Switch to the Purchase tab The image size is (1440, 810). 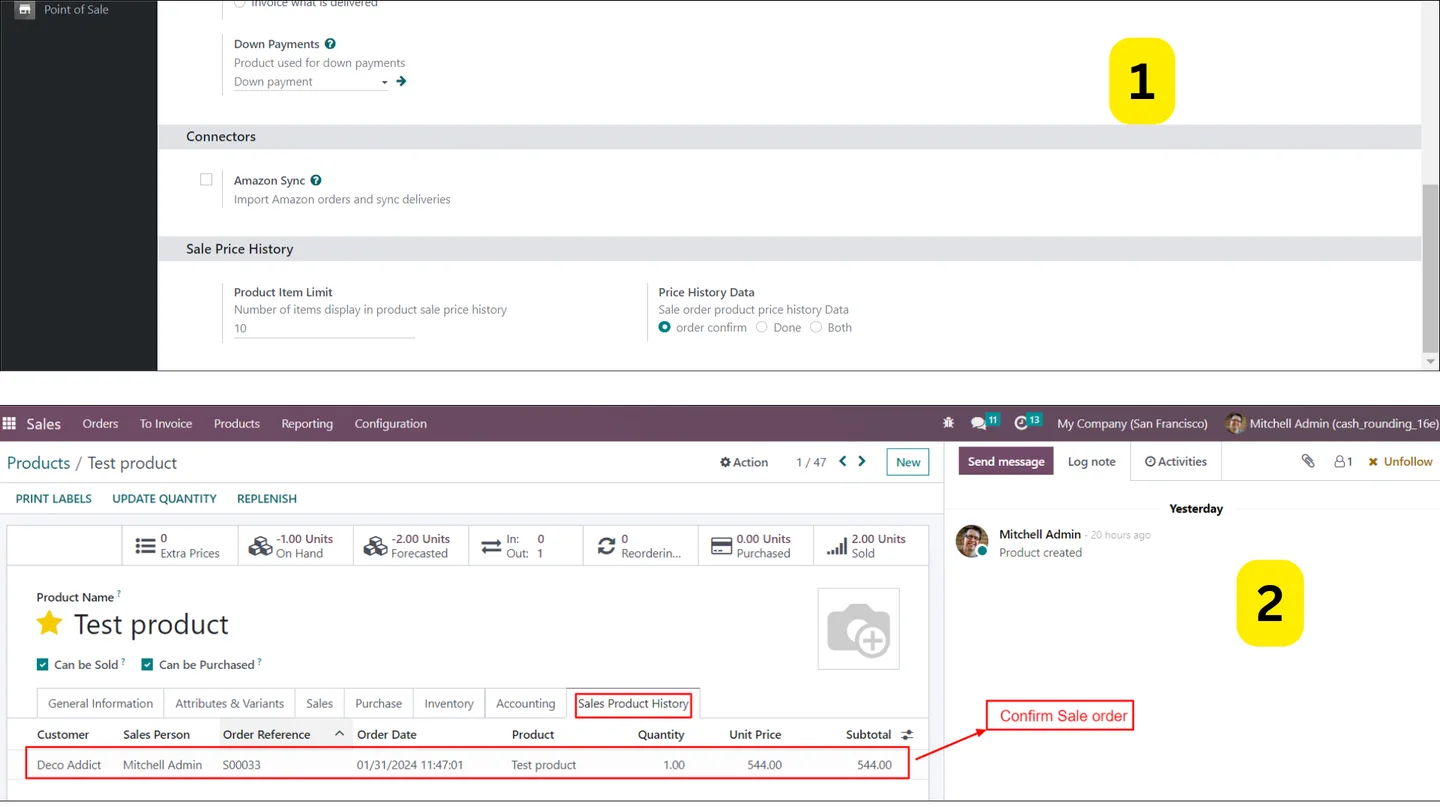[378, 703]
